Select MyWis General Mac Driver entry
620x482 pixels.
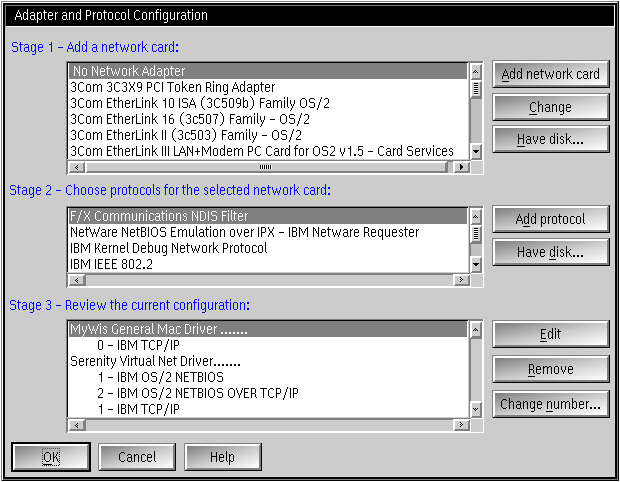tap(268, 329)
